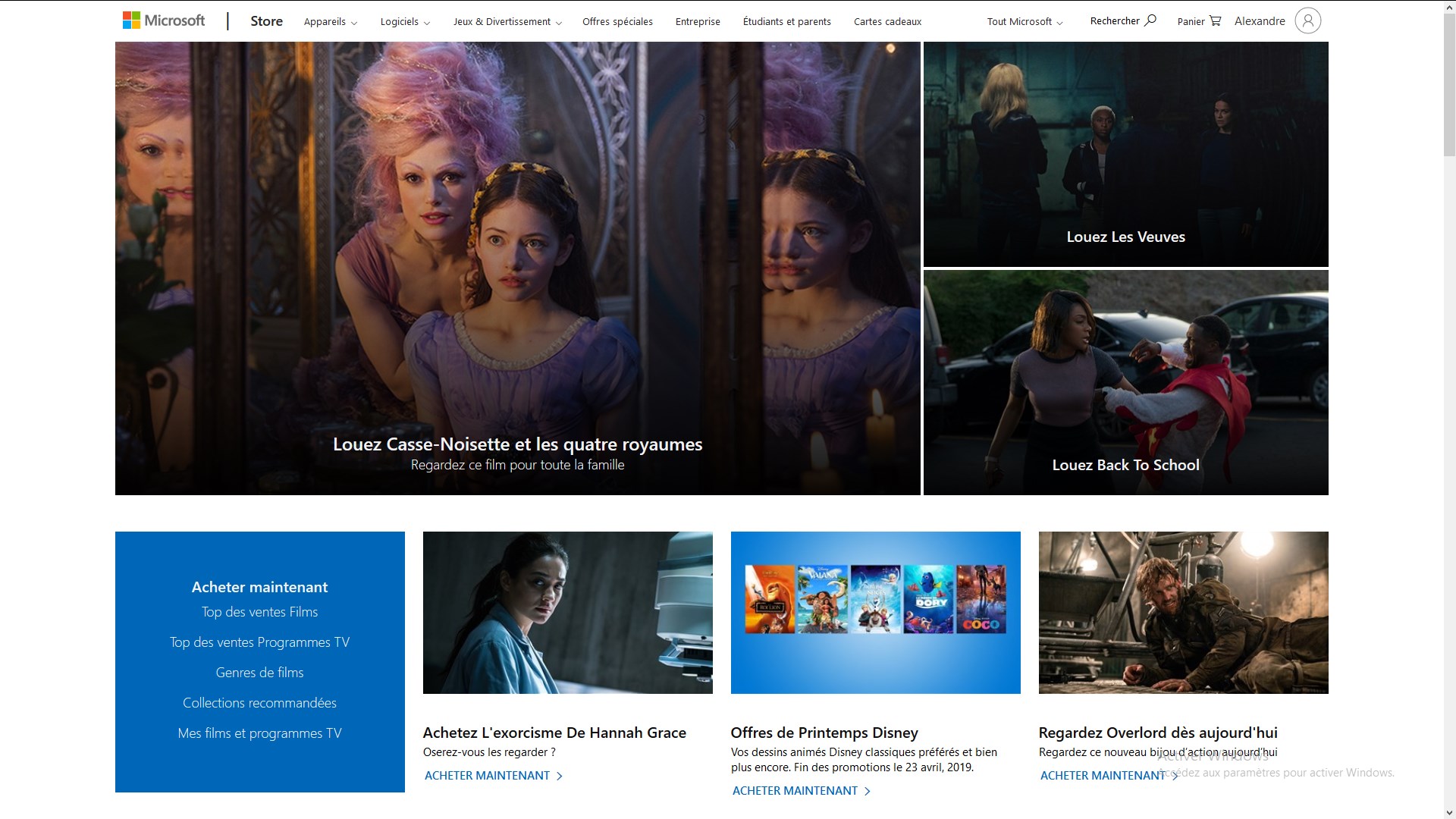Open the Tout Microsoft dropdown
This screenshot has width=1456, height=819.
1025,22
